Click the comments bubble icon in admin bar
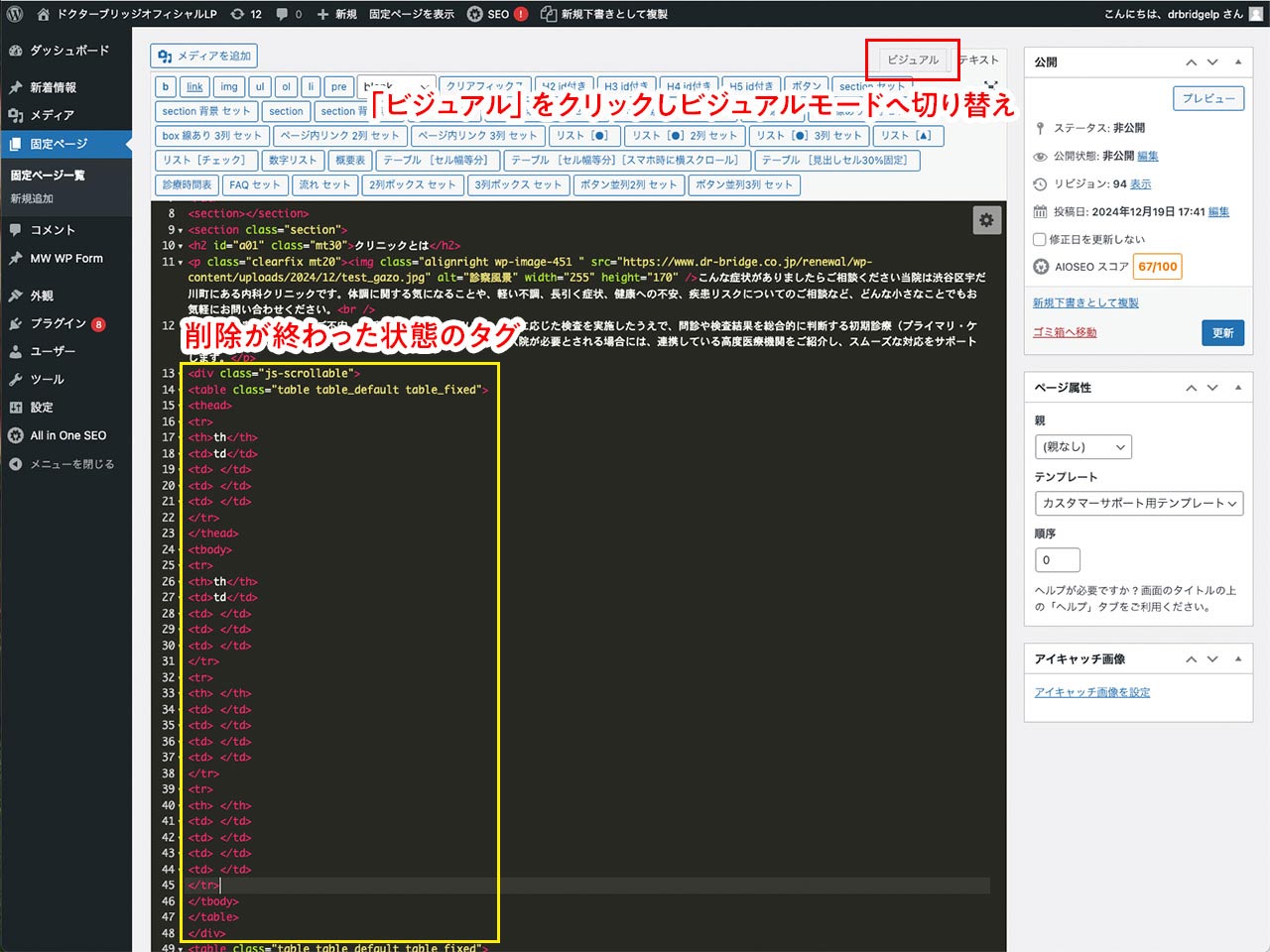1270x952 pixels. [x=288, y=14]
